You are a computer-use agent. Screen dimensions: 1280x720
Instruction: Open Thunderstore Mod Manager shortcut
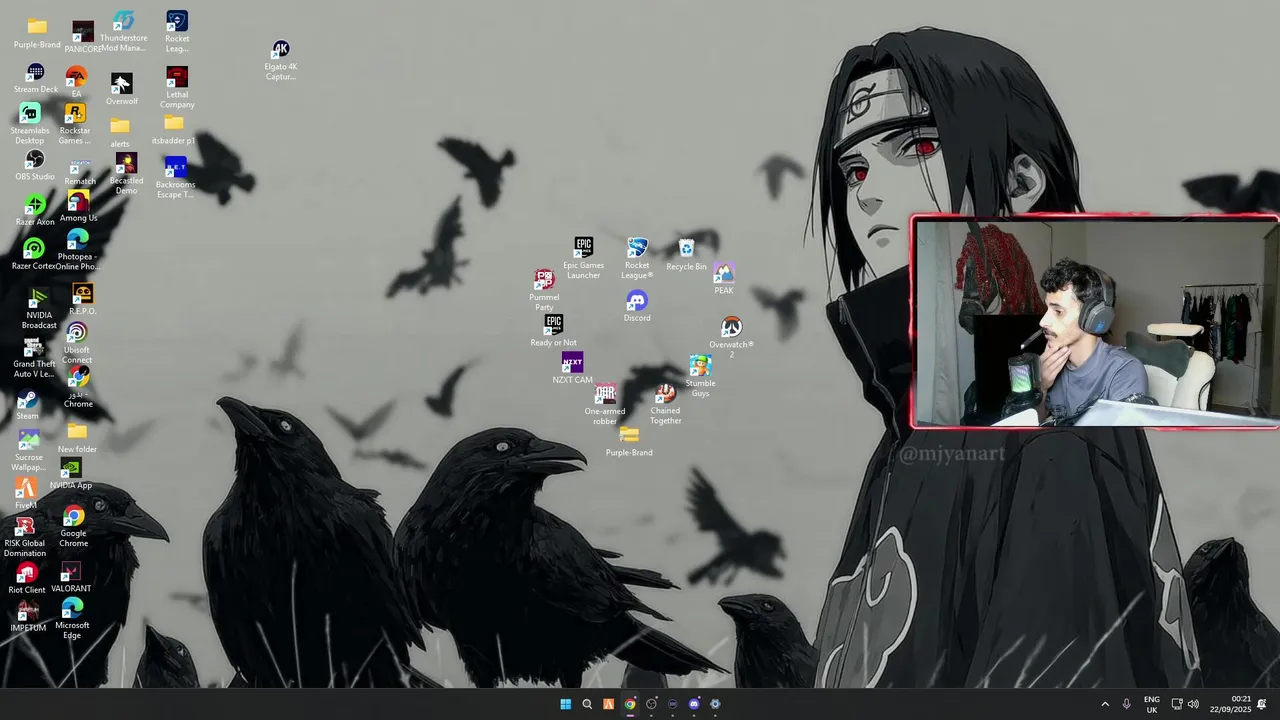(124, 31)
